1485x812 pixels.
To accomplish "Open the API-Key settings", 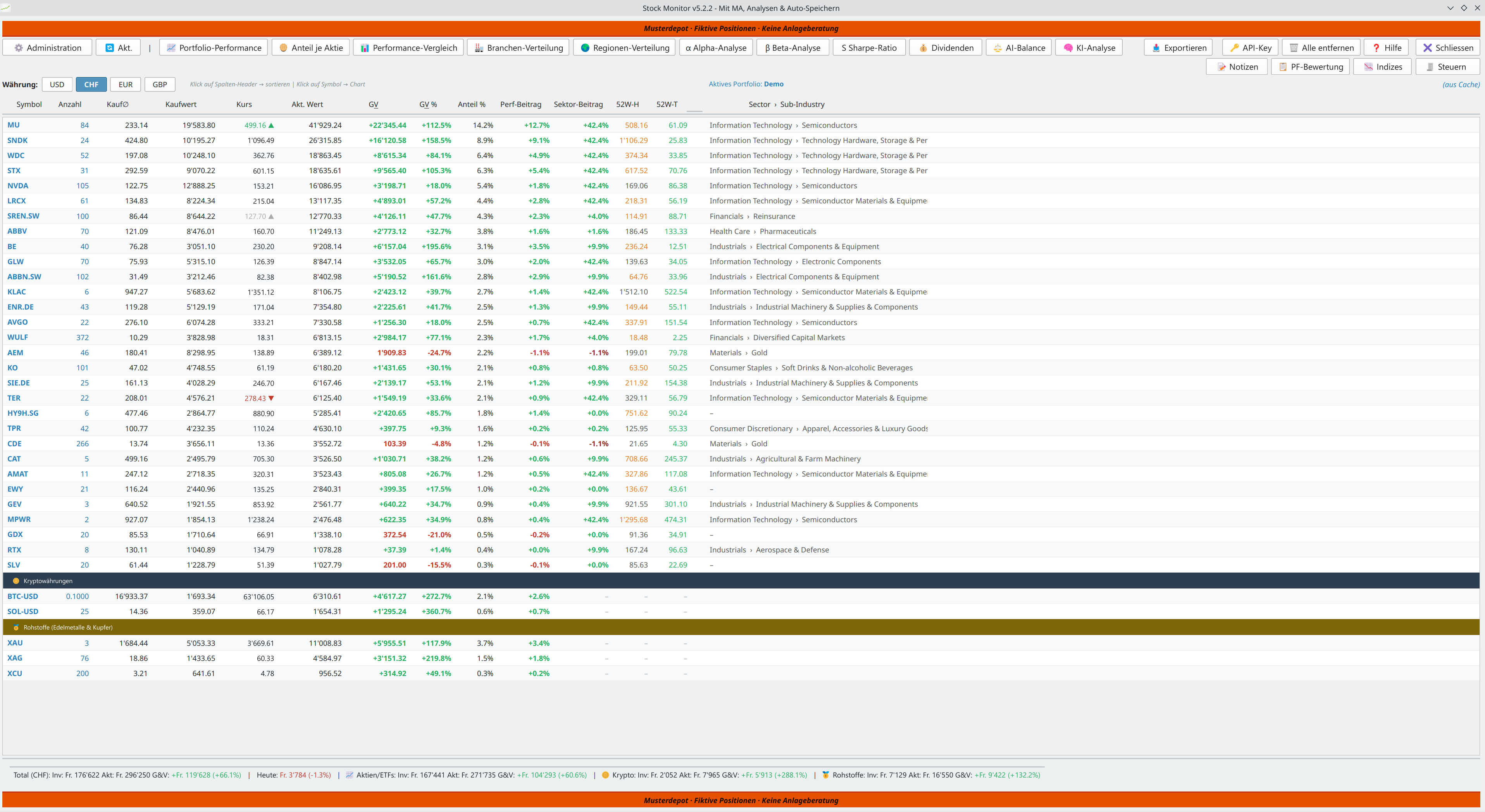I will pyautogui.click(x=1250, y=48).
